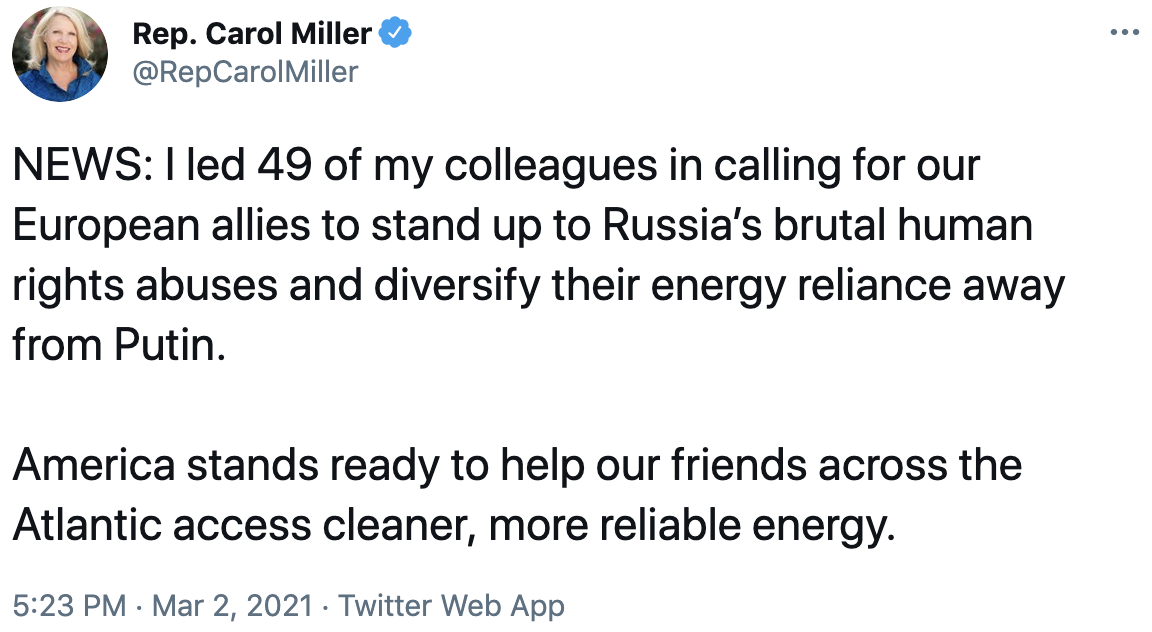Open the @RepCarolMiller handle link

click(244, 72)
